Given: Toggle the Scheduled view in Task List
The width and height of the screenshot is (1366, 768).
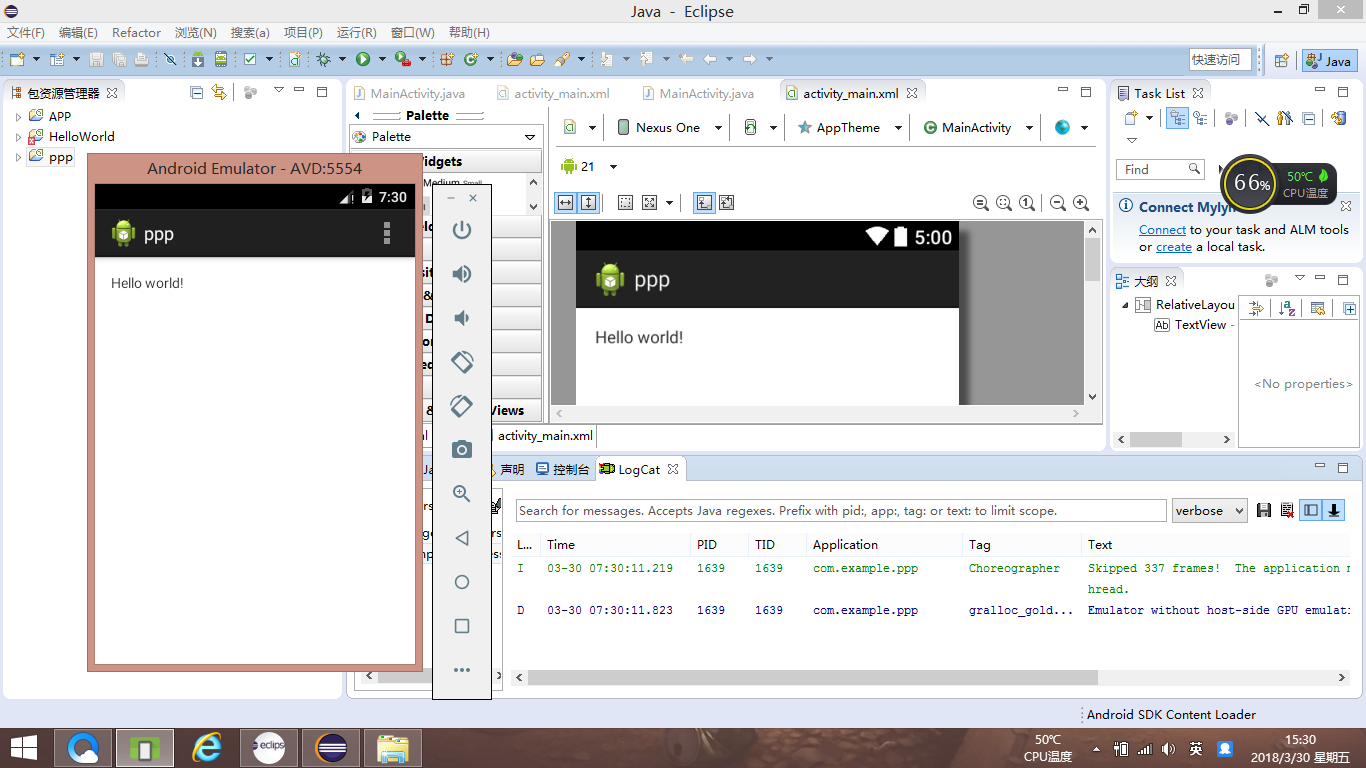Looking at the screenshot, I should click(x=1199, y=118).
